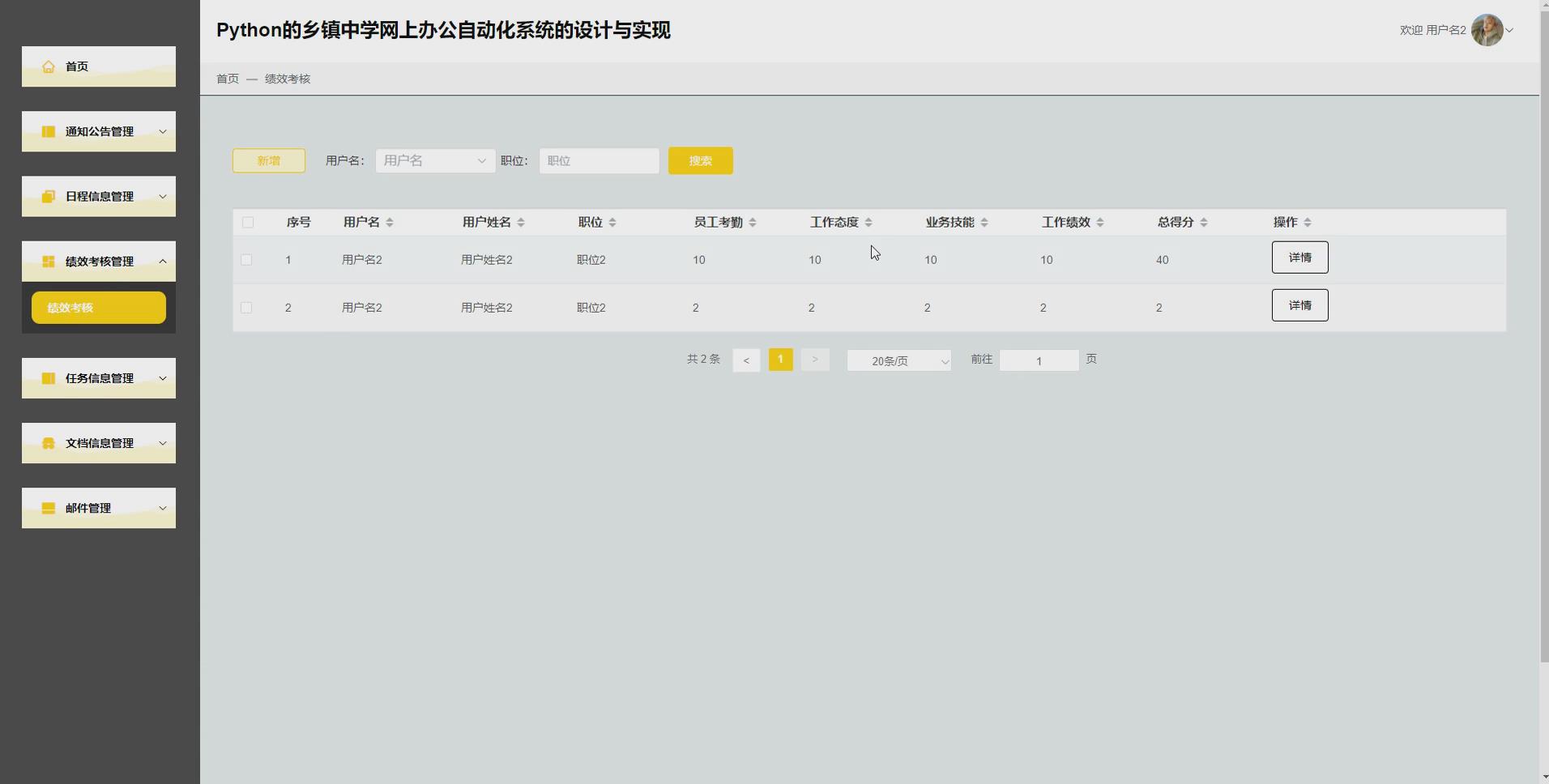Open 文档信息管理 via its document icon
1549x784 pixels.
click(x=48, y=443)
